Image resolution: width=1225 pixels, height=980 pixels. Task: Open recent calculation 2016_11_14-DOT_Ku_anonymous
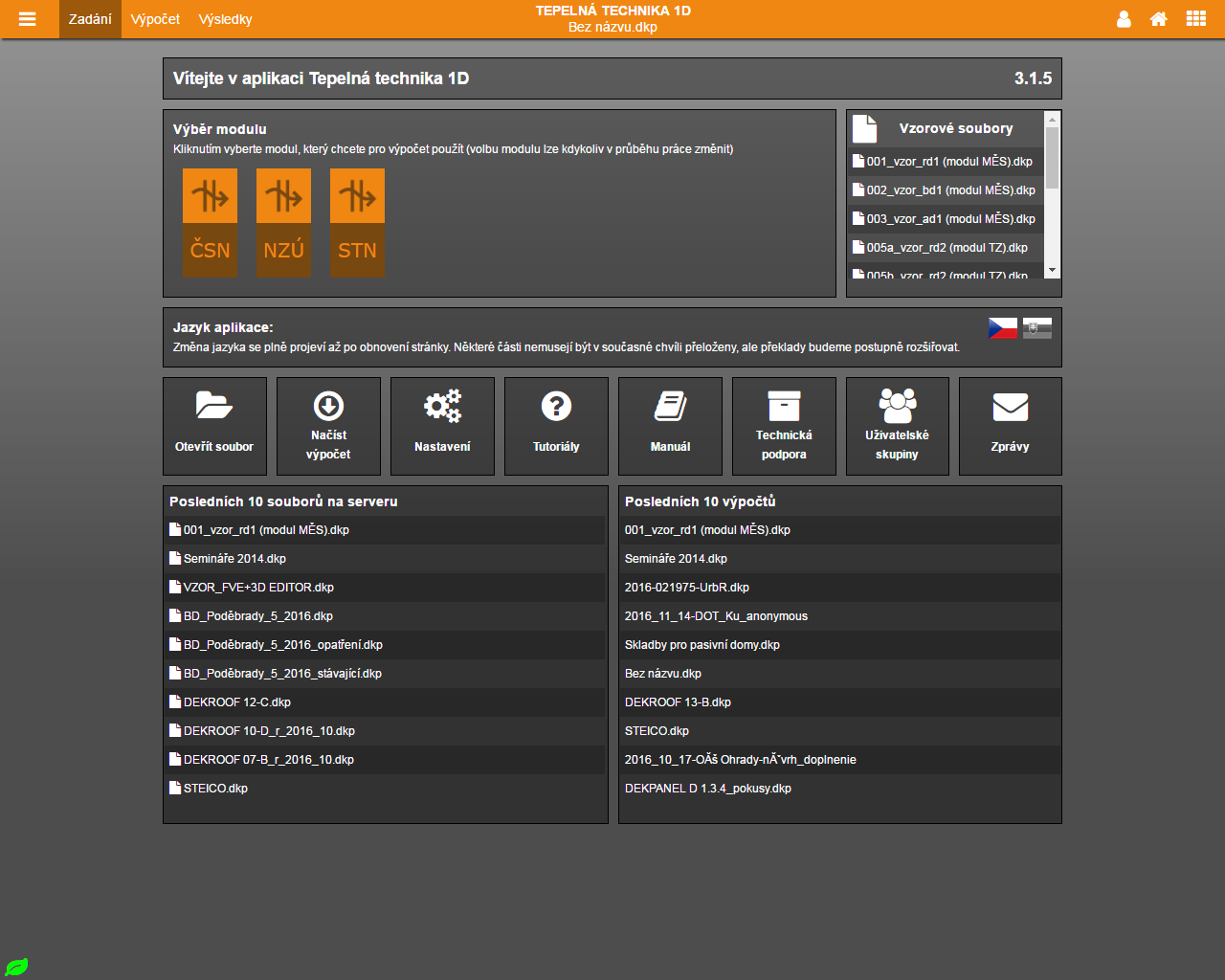click(x=840, y=616)
